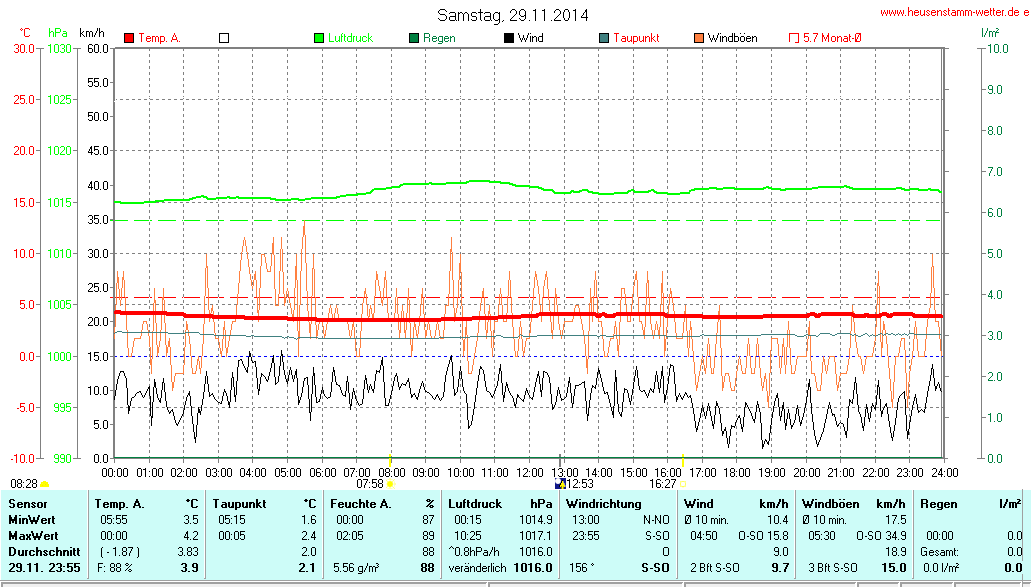Click the red °C axis unit label

25,33
